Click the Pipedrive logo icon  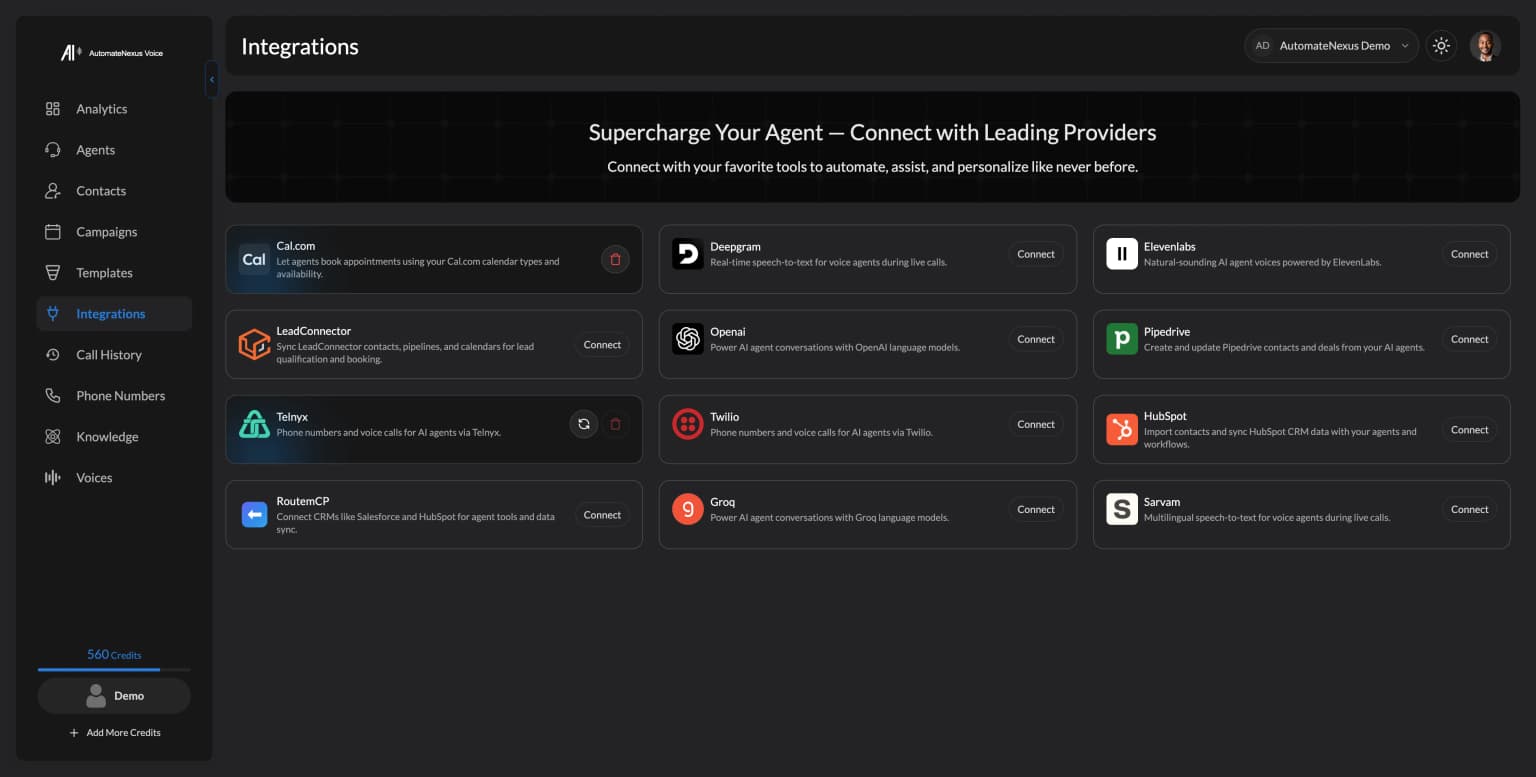[x=1122, y=339]
